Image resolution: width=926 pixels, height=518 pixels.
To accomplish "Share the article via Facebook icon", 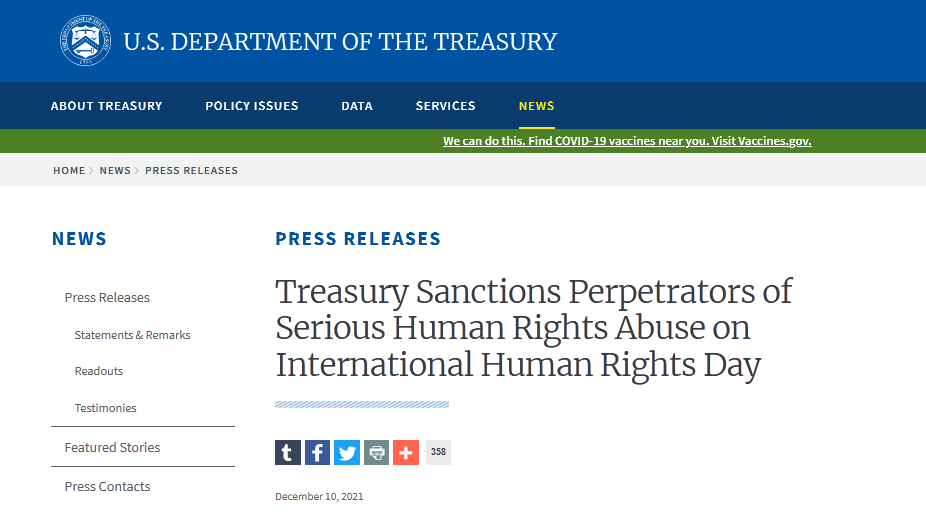I will (317, 452).
